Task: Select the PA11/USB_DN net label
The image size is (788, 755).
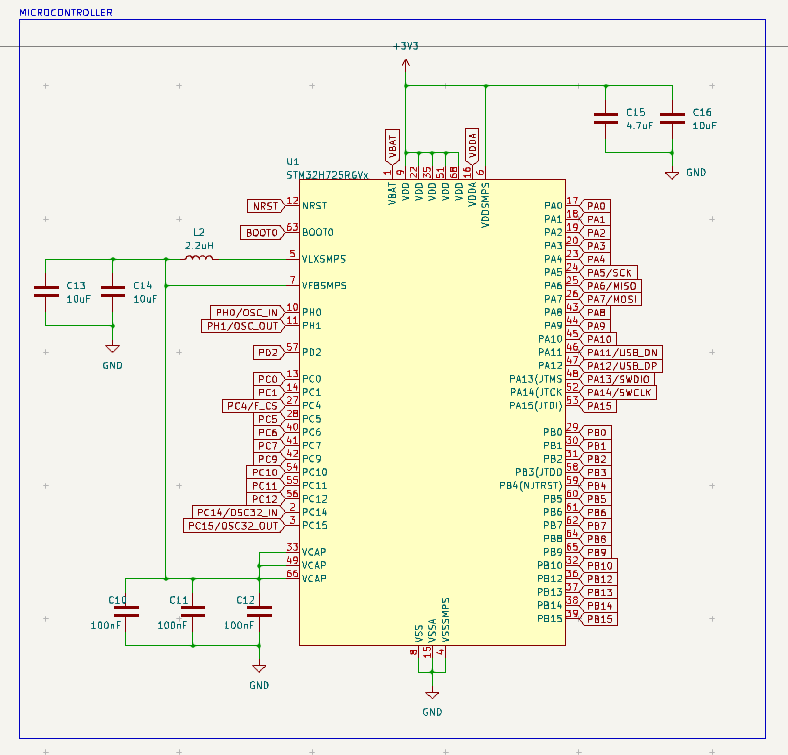Action: point(621,353)
